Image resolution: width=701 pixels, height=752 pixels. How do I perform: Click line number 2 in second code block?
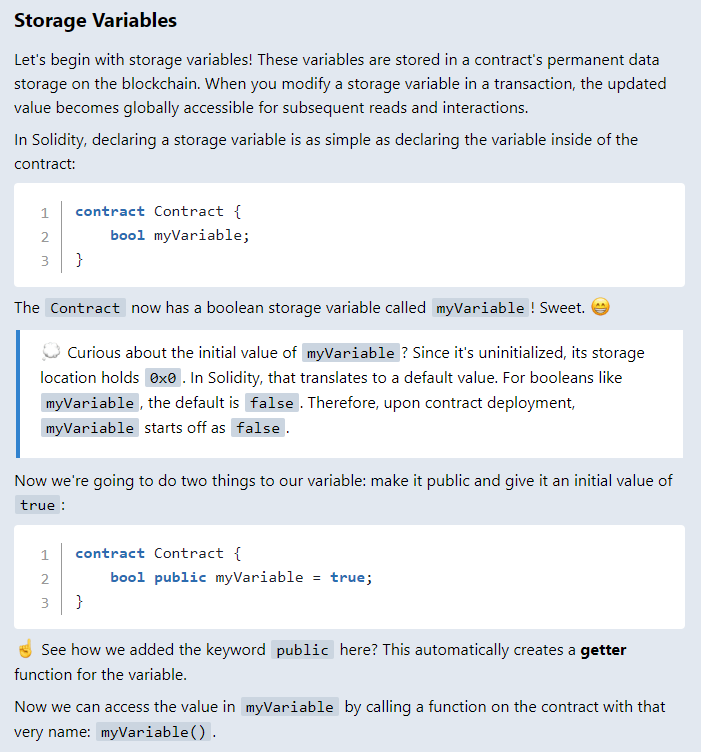tap(45, 578)
